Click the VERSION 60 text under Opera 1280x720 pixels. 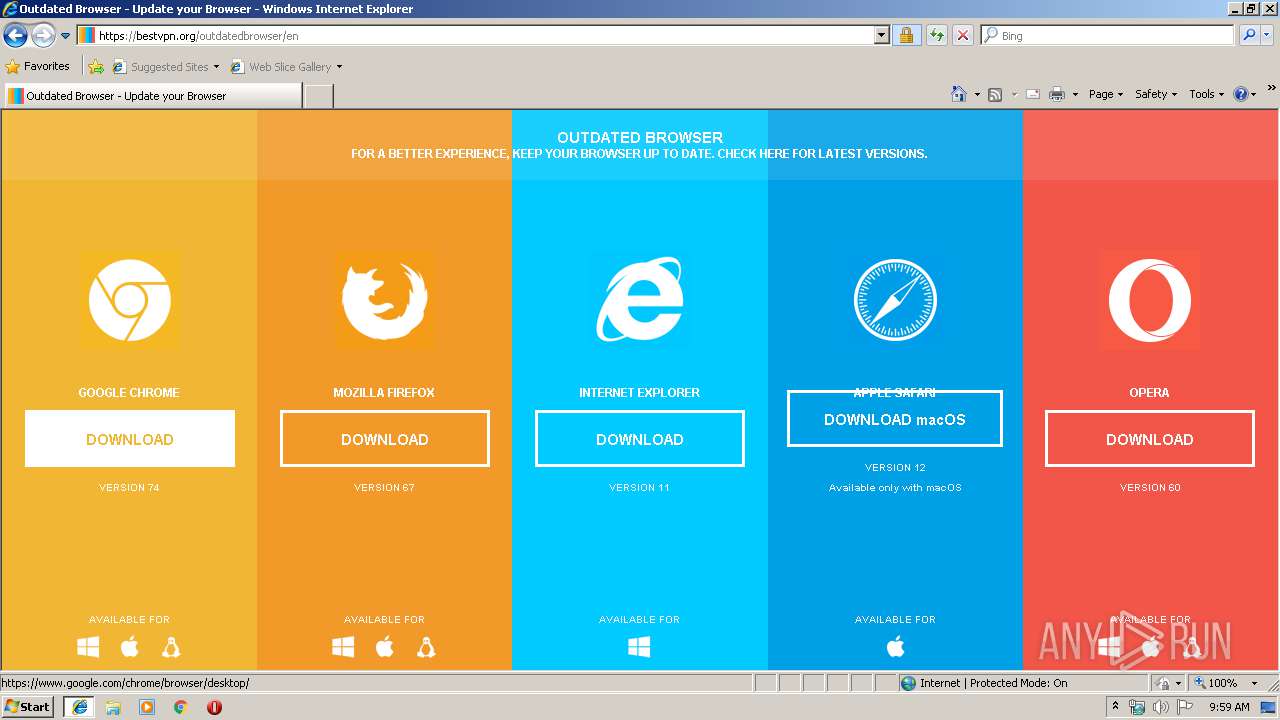coord(1150,488)
